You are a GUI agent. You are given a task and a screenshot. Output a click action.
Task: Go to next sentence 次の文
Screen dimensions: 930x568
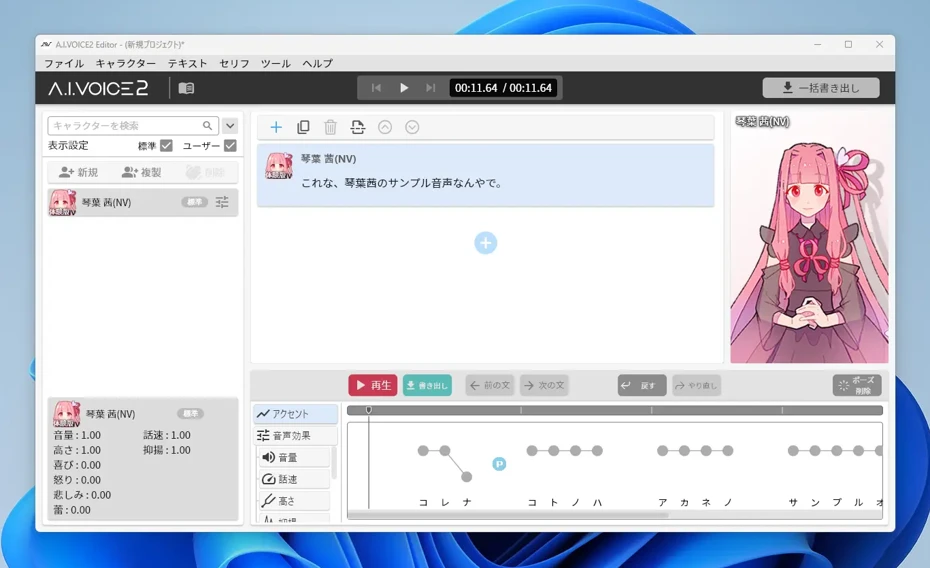[544, 385]
